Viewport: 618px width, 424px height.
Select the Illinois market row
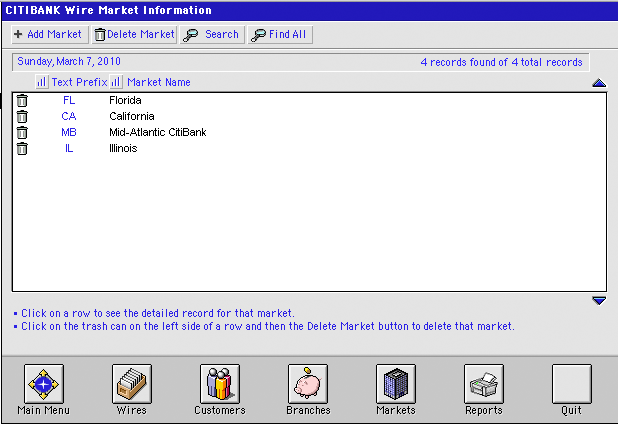309,149
